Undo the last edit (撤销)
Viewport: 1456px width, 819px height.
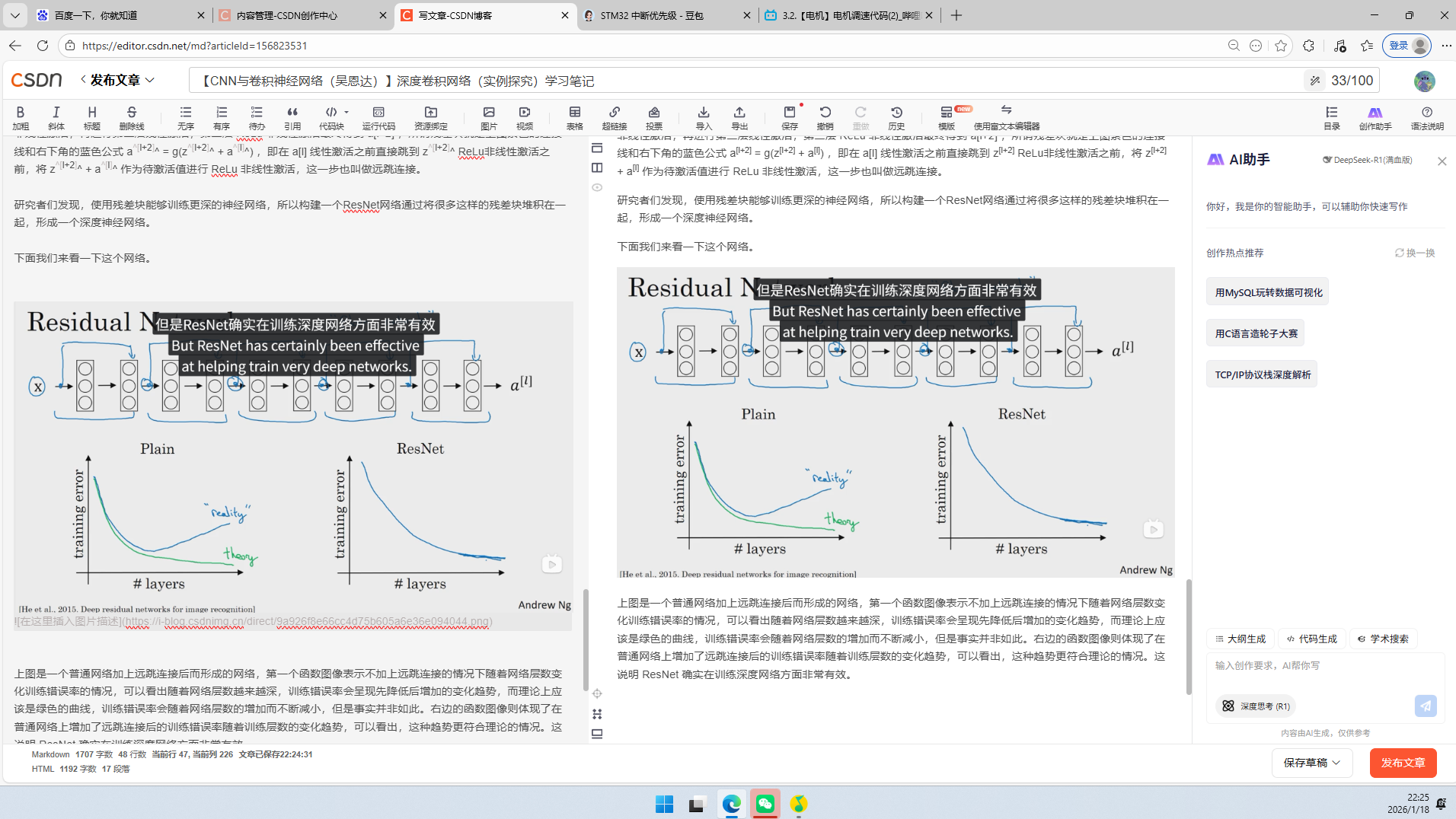pos(825,117)
